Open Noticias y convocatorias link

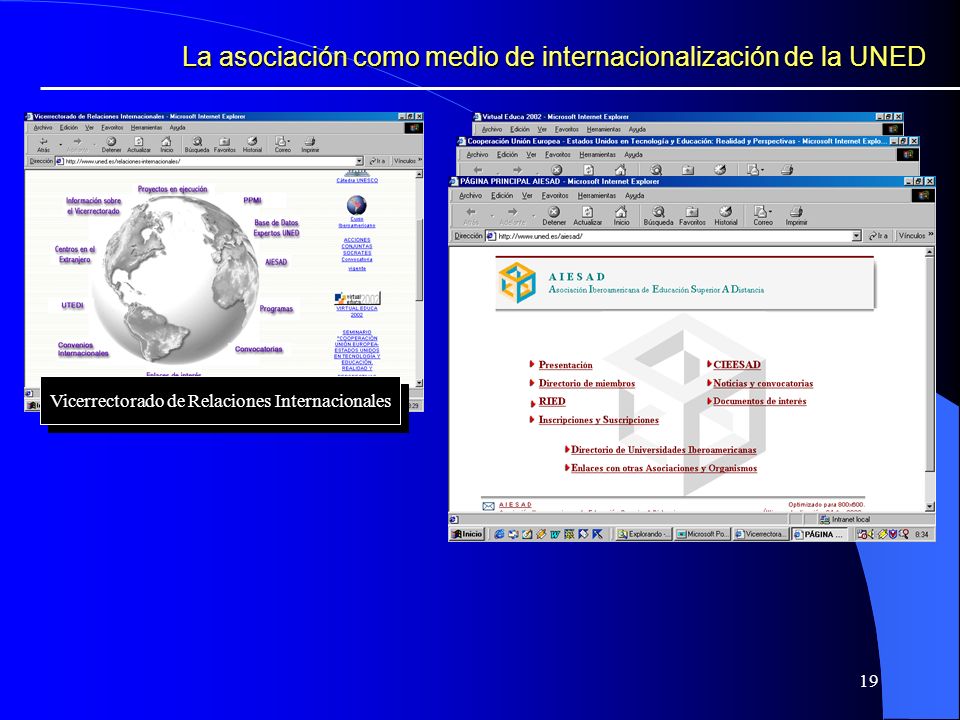763,383
